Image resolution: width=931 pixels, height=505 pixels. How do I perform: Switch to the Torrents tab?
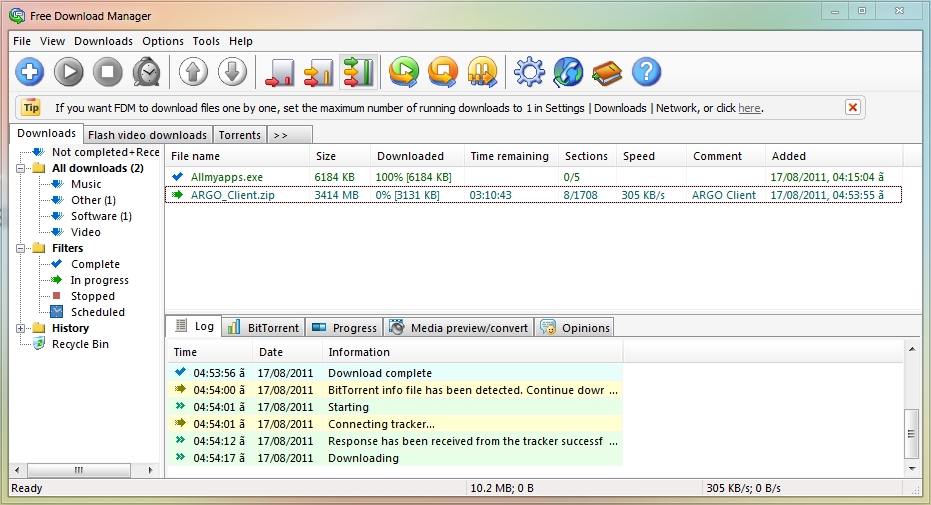point(240,135)
